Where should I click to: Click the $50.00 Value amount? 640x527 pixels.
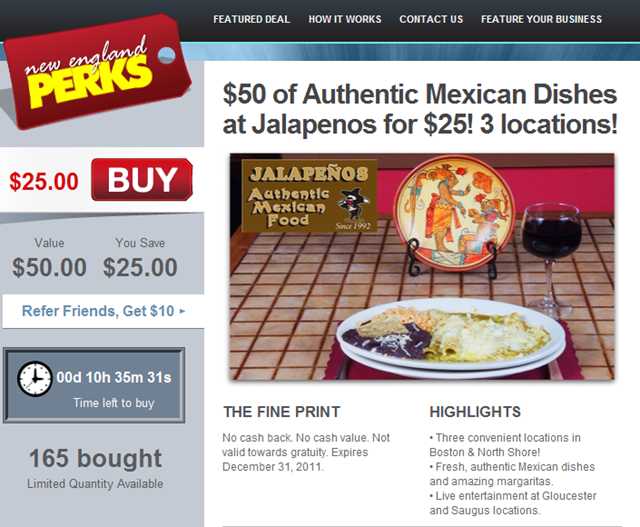click(49, 267)
